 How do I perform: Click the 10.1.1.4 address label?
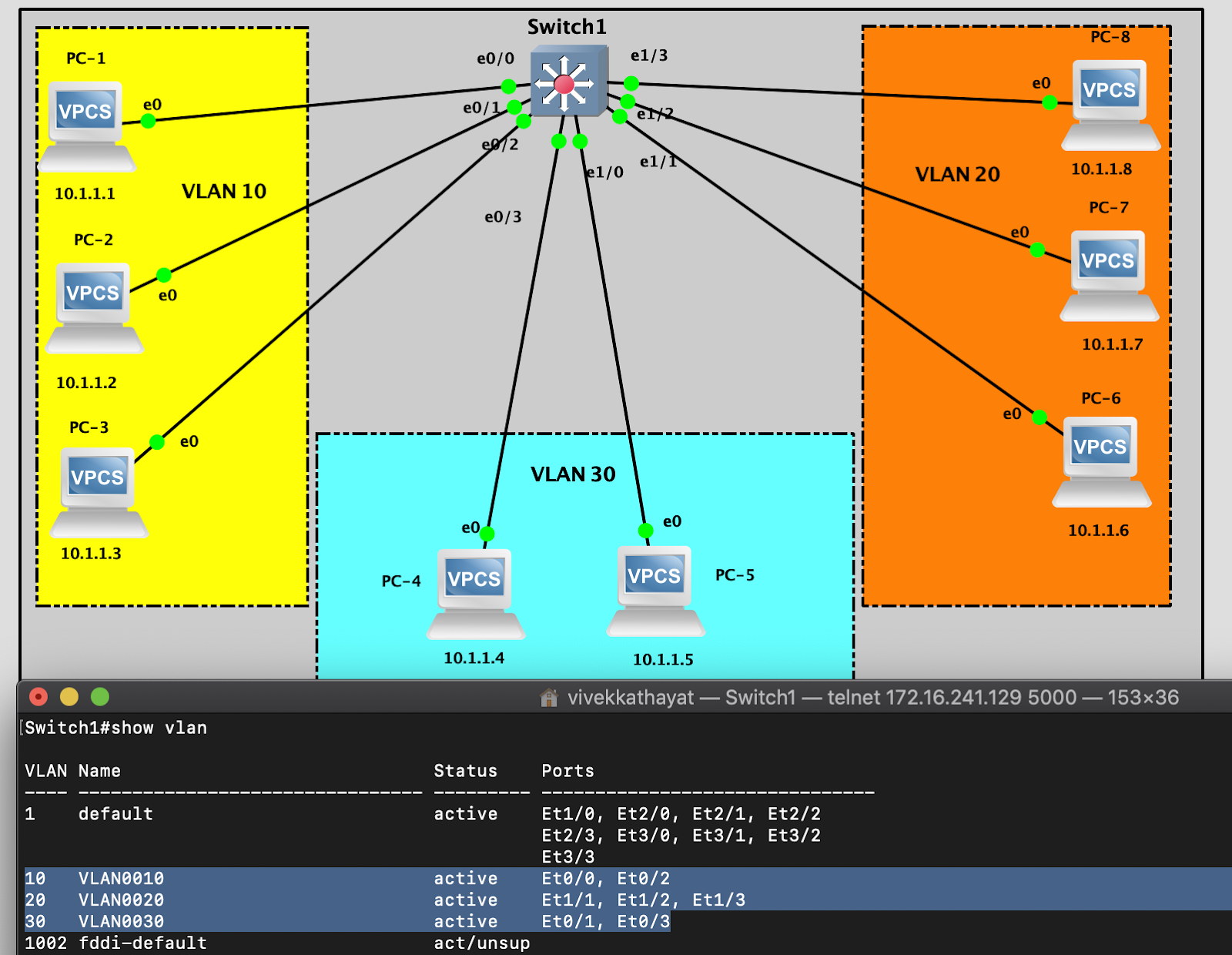click(x=474, y=658)
